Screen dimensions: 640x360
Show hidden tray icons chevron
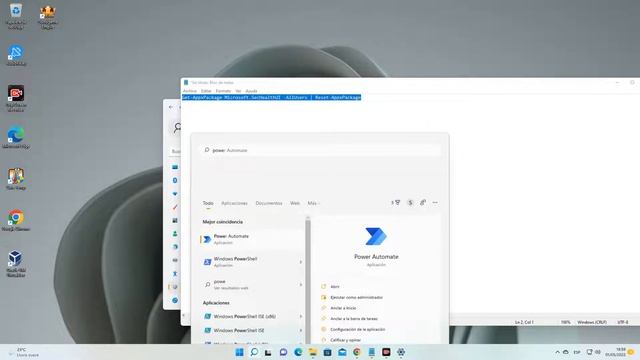[557, 352]
